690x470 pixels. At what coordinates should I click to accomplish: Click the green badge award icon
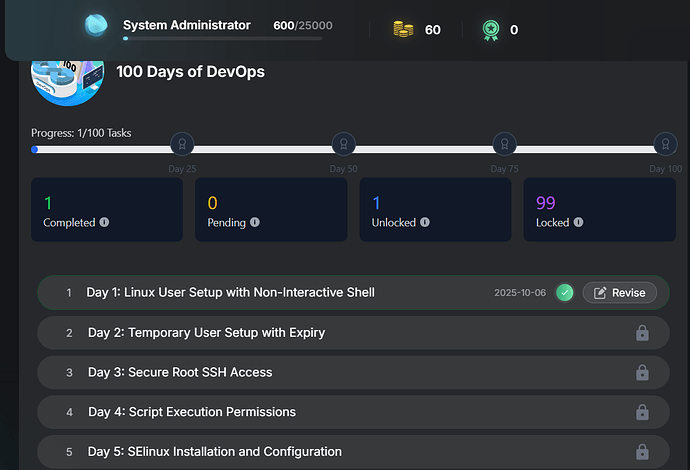489,29
